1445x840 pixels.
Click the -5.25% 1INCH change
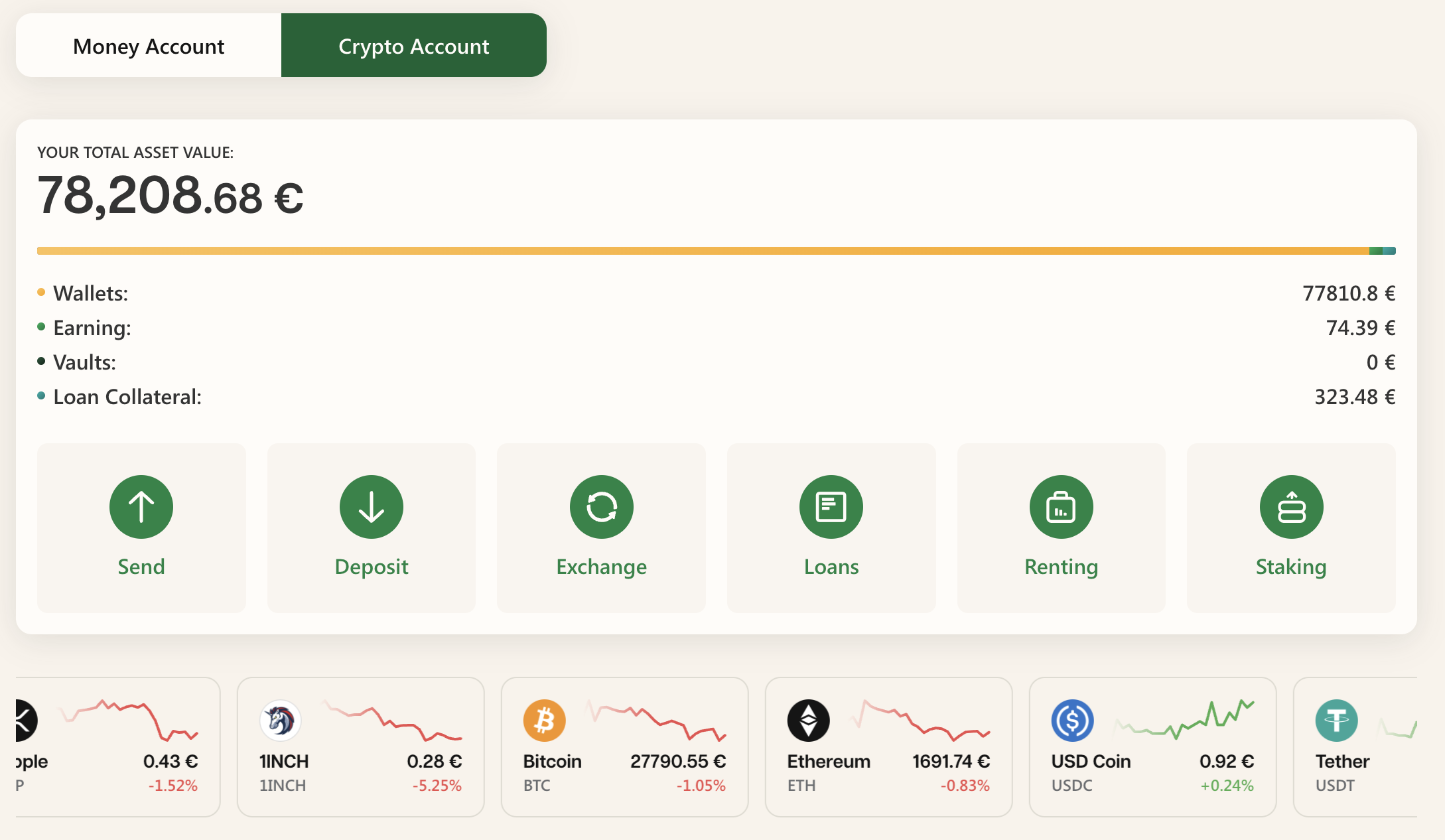tap(437, 786)
